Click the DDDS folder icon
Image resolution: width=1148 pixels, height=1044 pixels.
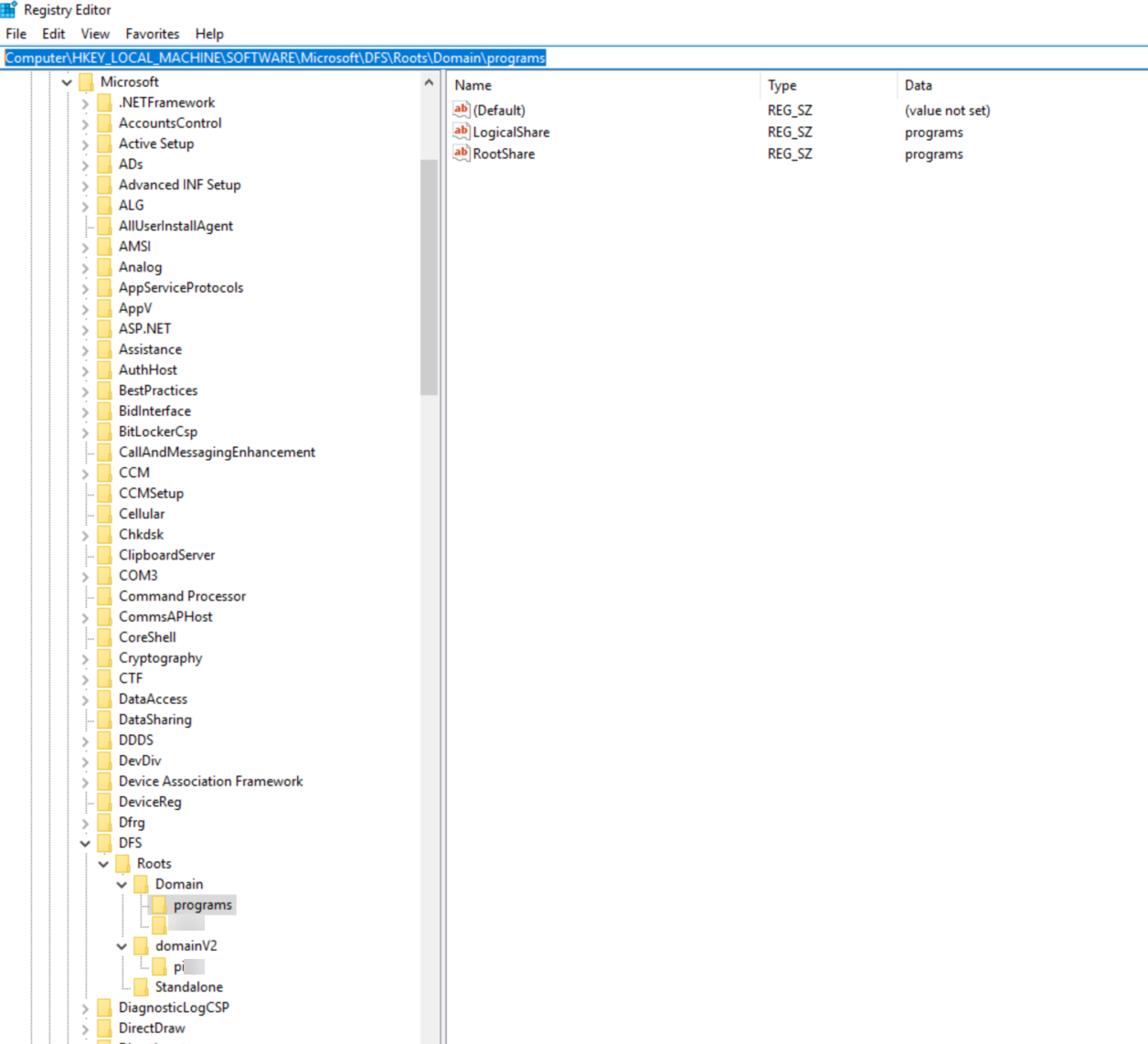[x=105, y=740]
